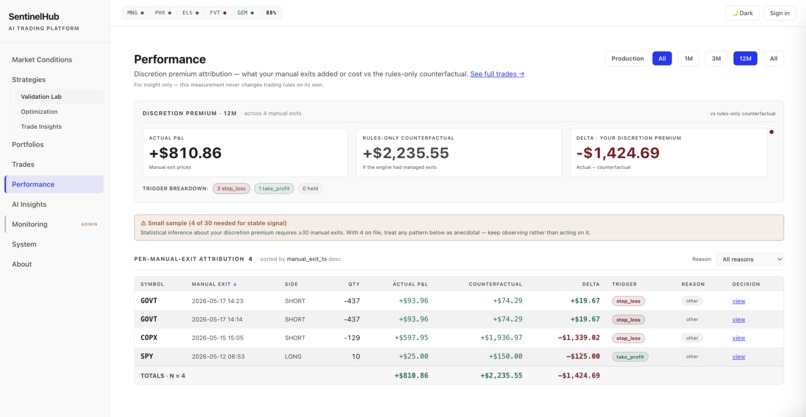Click the ELS status indicator chip

[x=190, y=13]
